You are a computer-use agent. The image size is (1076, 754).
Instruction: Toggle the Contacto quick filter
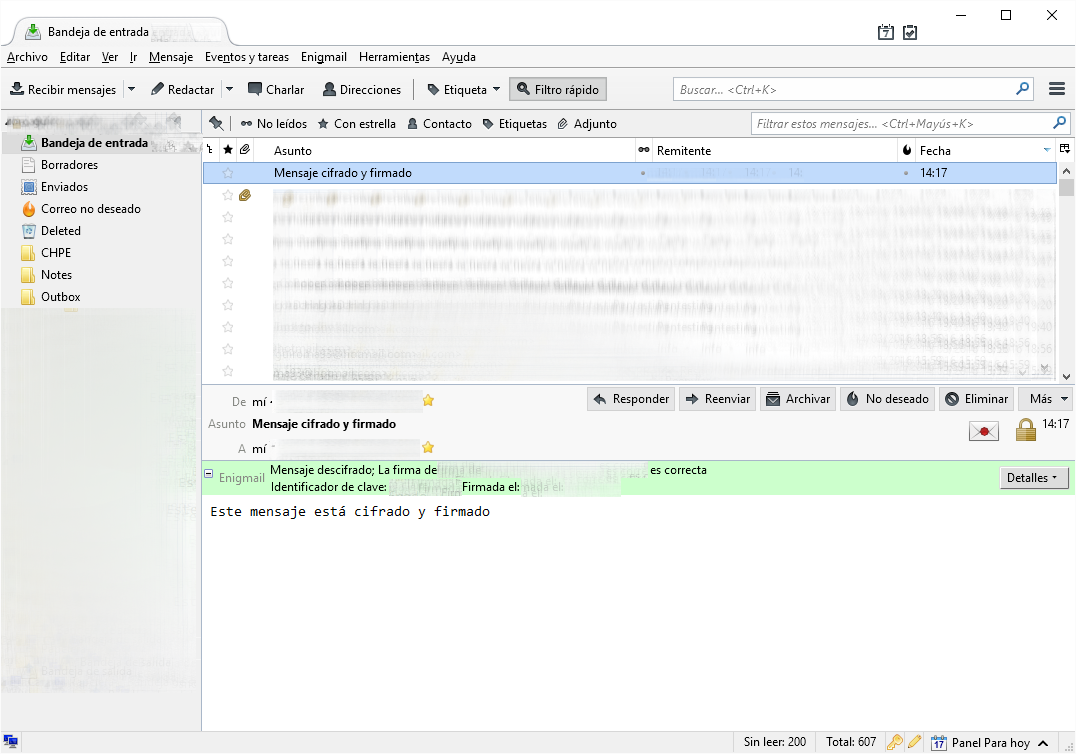439,124
